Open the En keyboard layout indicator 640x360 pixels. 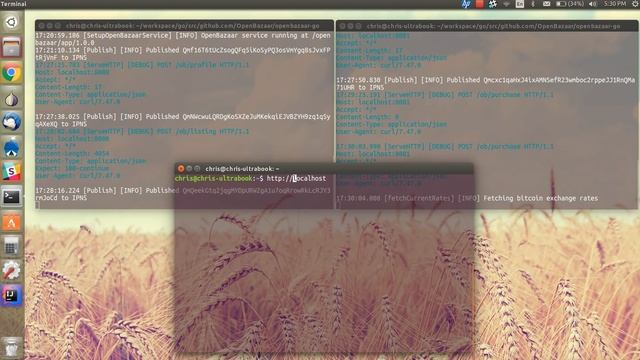[x=520, y=4]
